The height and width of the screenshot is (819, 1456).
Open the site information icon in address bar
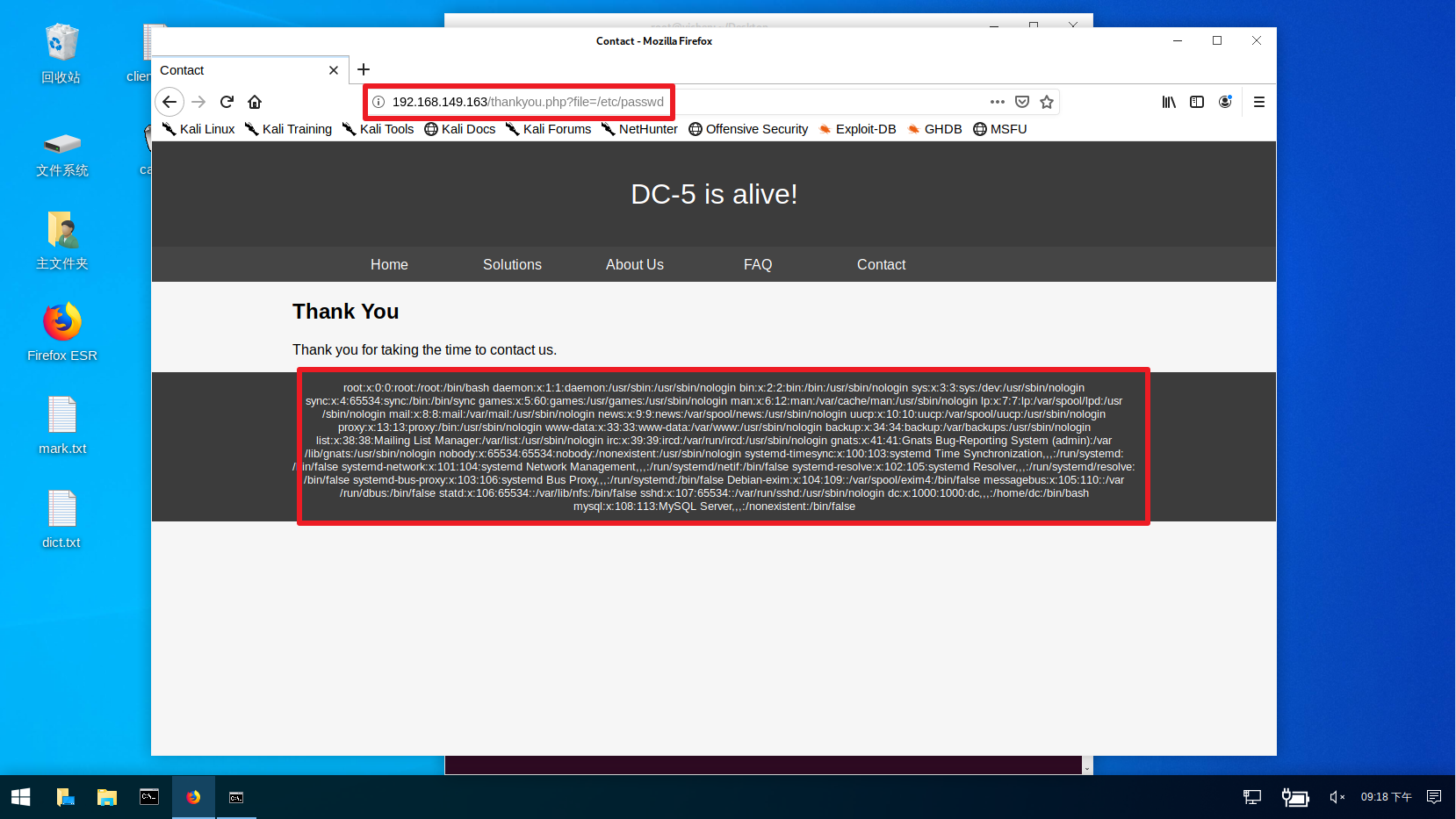(378, 102)
